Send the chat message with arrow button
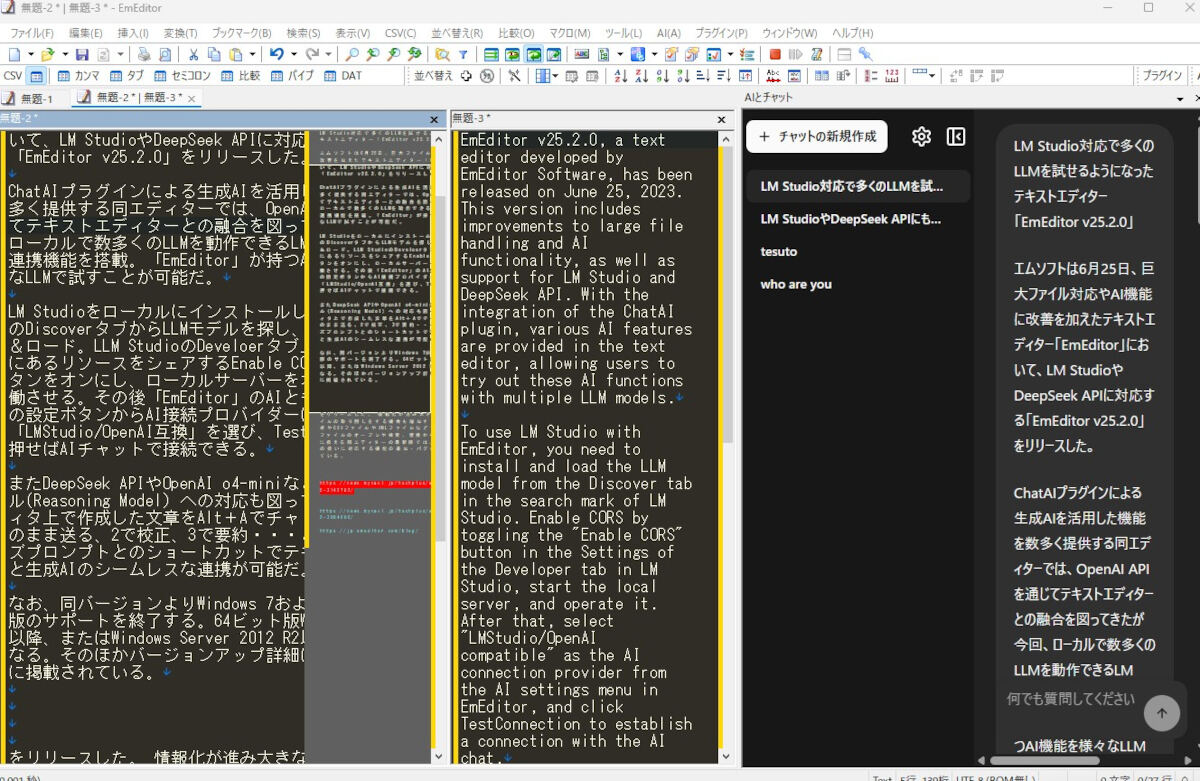 point(1161,713)
